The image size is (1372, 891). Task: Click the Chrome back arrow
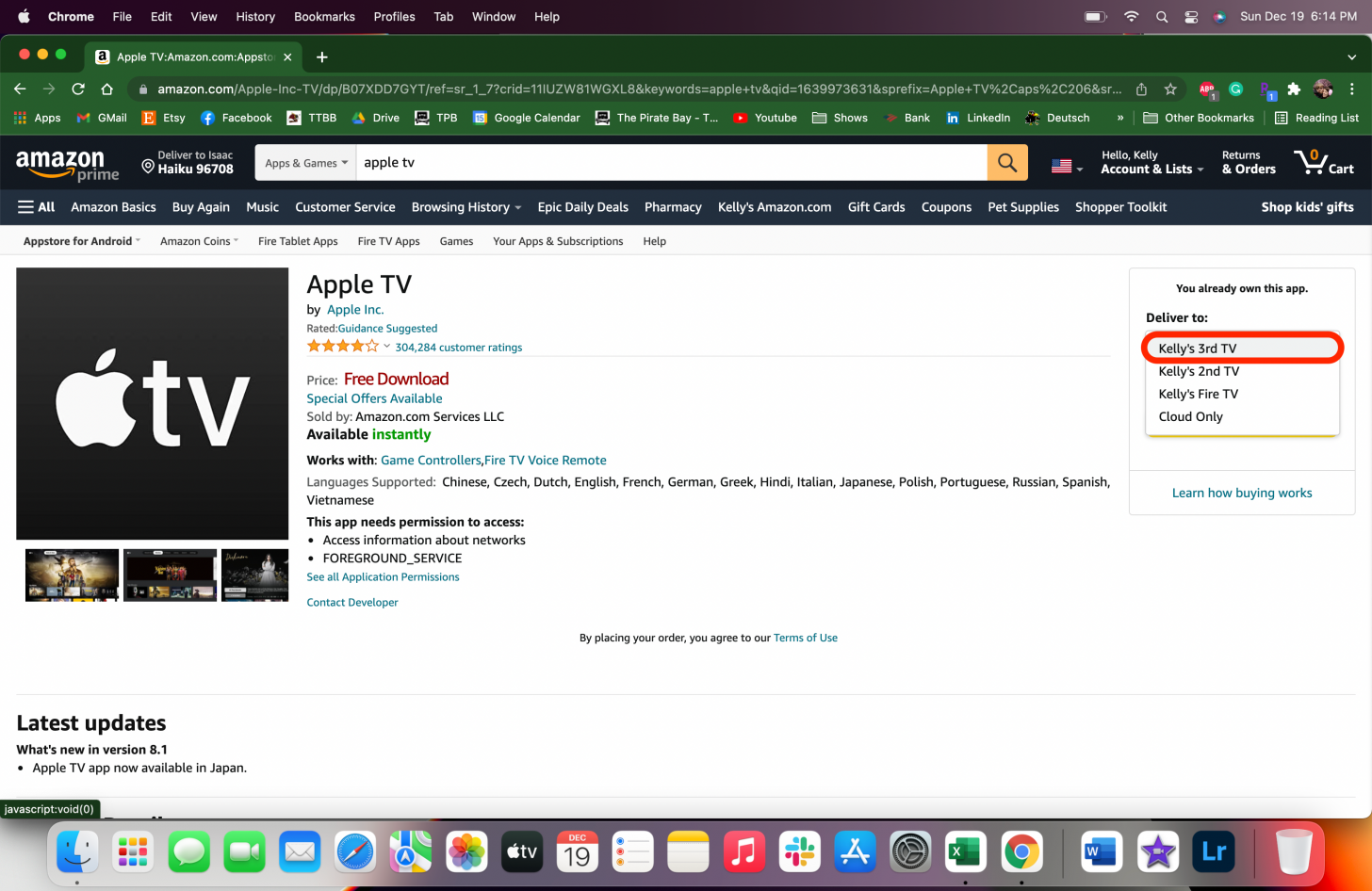click(x=20, y=89)
